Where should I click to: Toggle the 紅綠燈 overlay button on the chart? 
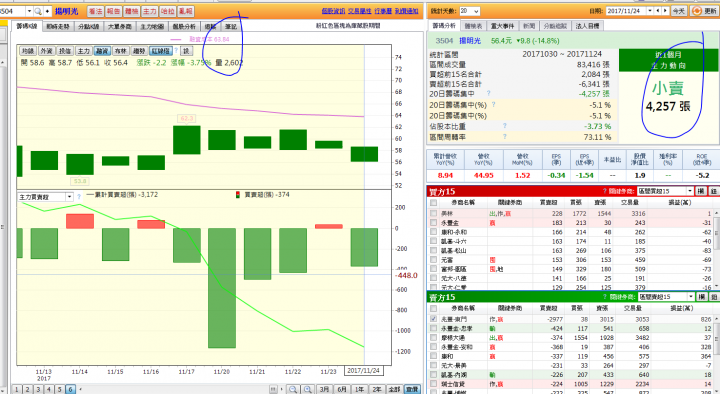tap(160, 51)
